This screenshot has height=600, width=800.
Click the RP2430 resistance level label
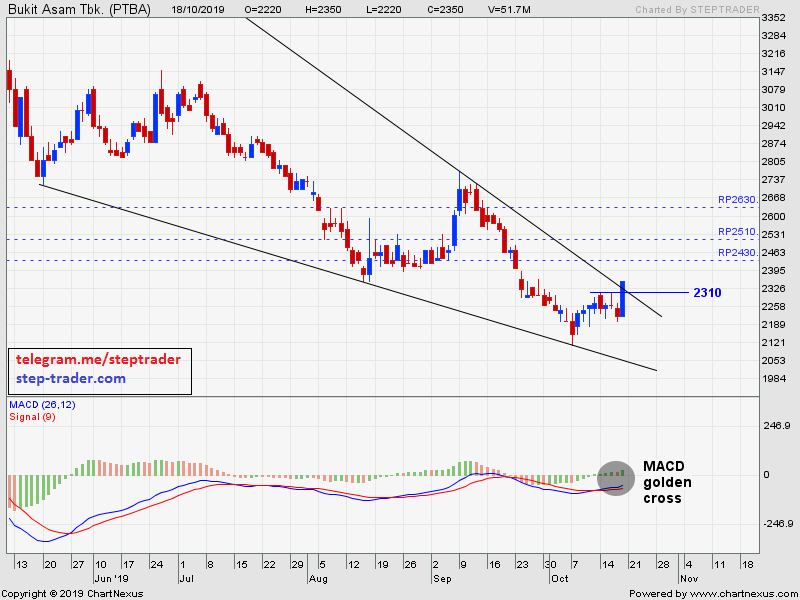[x=737, y=253]
